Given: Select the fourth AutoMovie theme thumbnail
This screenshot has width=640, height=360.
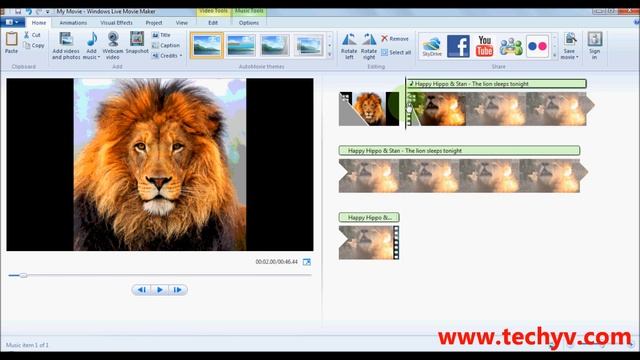Looking at the screenshot, I should pyautogui.click(x=309, y=45).
